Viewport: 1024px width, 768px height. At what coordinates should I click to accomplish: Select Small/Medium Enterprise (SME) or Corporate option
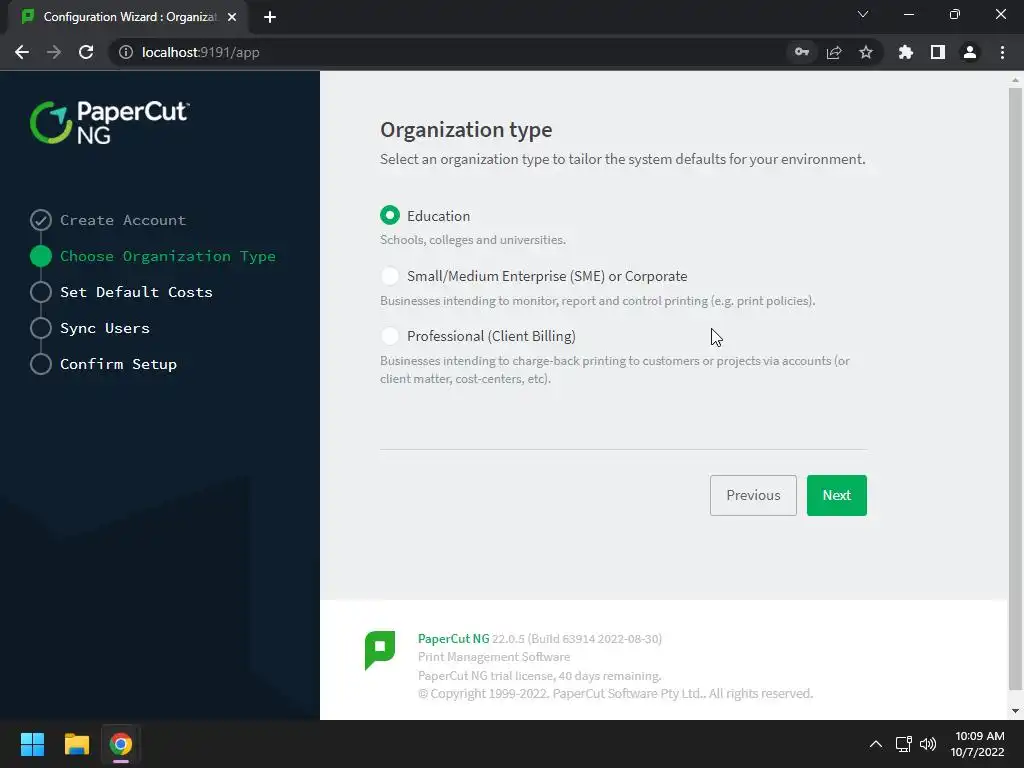390,276
